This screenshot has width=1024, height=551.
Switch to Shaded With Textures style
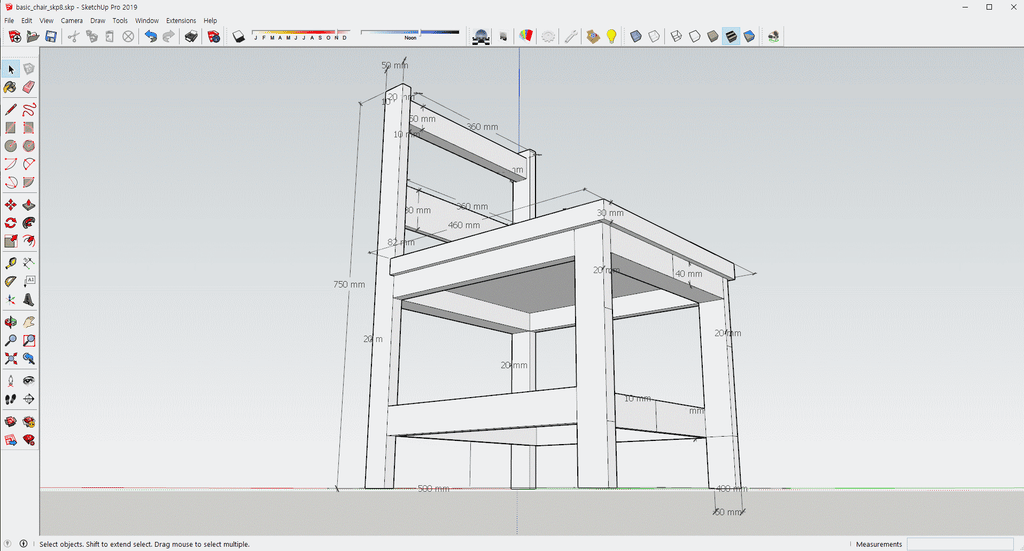click(731, 37)
